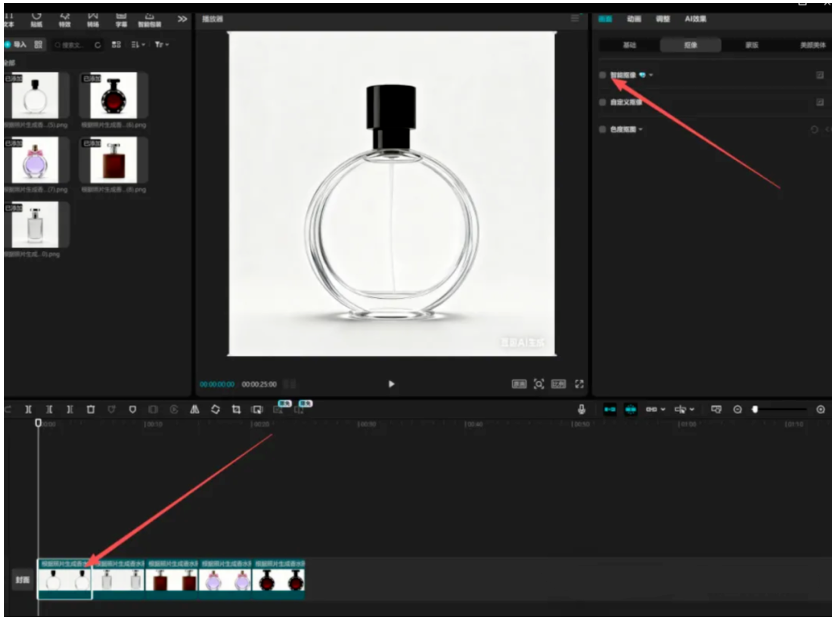Click the 封面 (Cover) button on the track
This screenshot has width=834, height=618.
pos(21,579)
